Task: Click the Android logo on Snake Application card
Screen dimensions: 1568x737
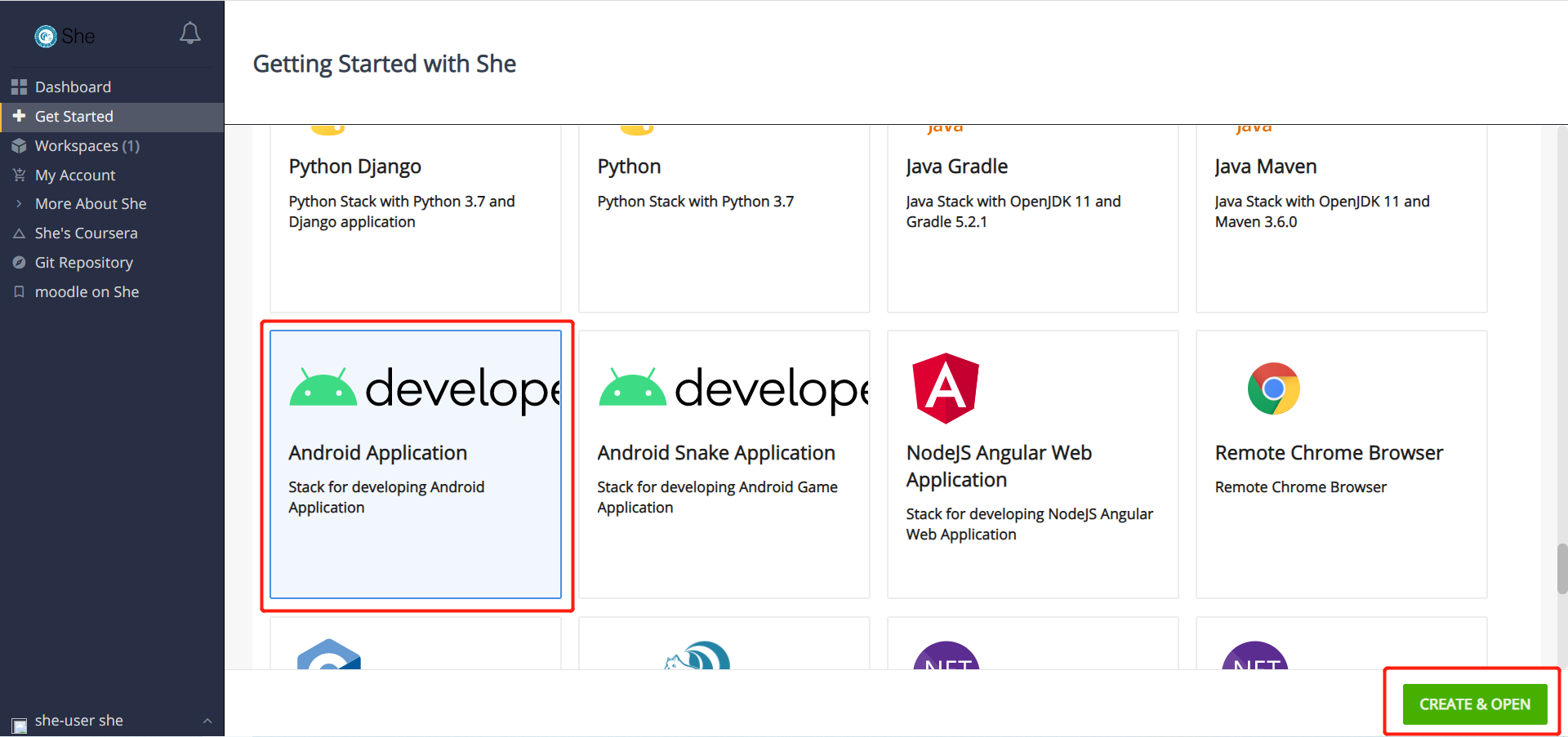Action: point(632,387)
